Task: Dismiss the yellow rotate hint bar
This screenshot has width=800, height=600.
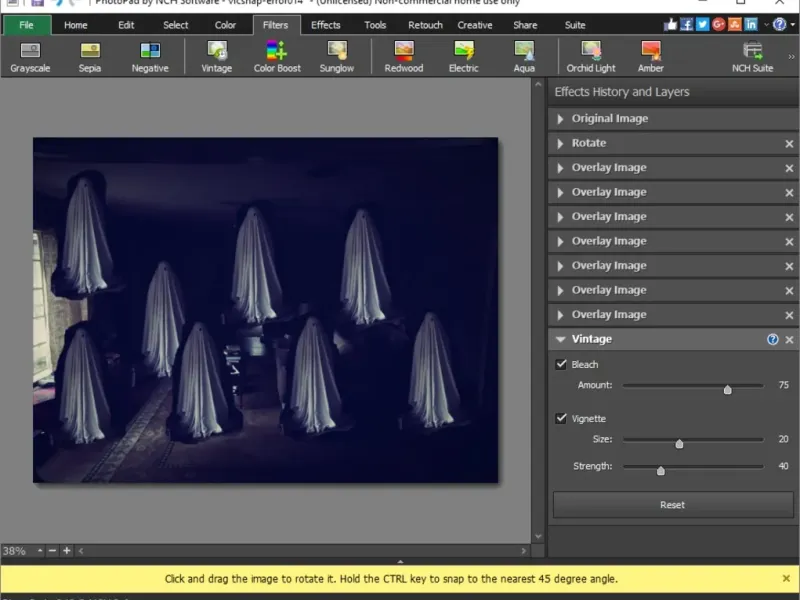Action: 786,578
